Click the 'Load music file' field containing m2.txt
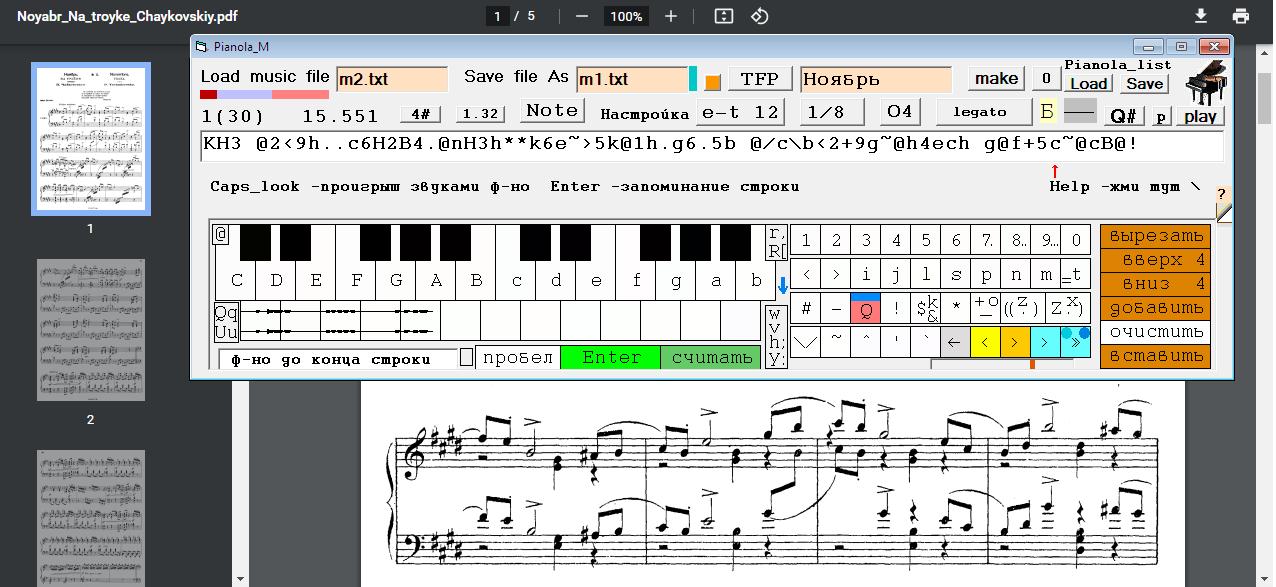The width and height of the screenshot is (1276, 587). pyautogui.click(x=392, y=79)
